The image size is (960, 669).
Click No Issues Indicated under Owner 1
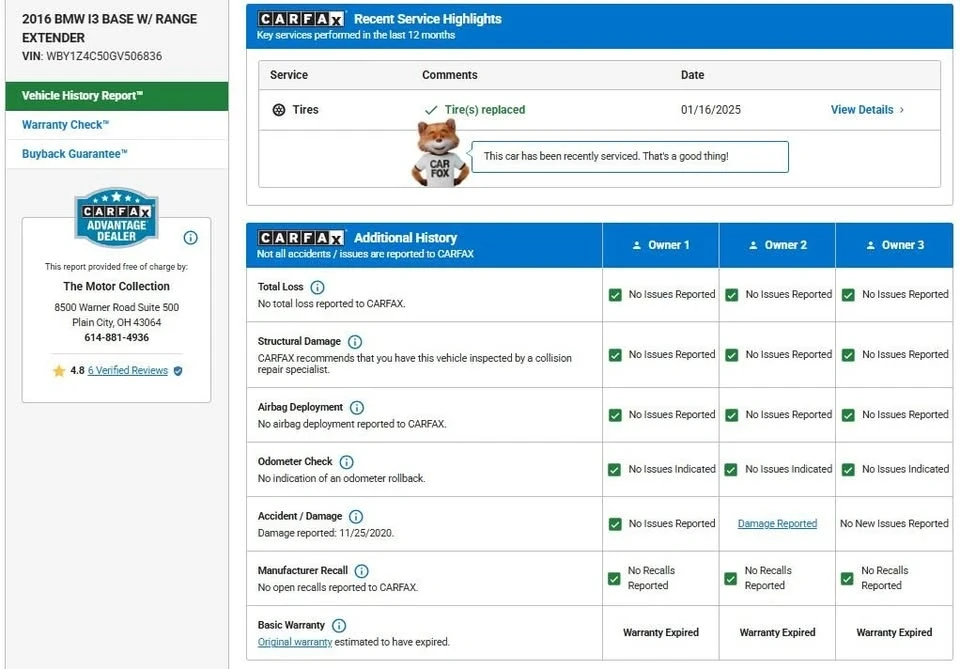coord(672,469)
